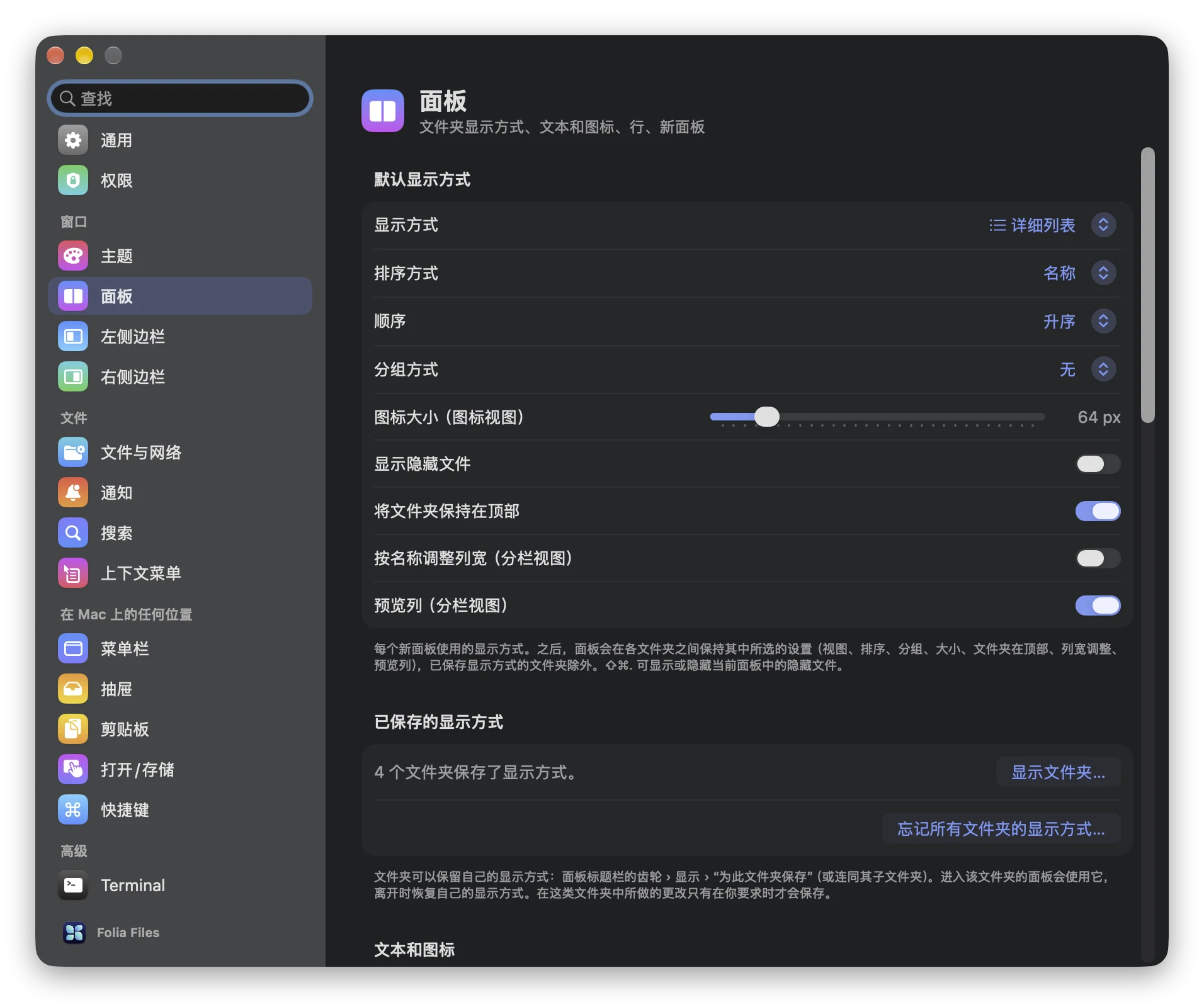Select the 快捷键 command-key icon
This screenshot has width=1204, height=1002.
point(73,810)
